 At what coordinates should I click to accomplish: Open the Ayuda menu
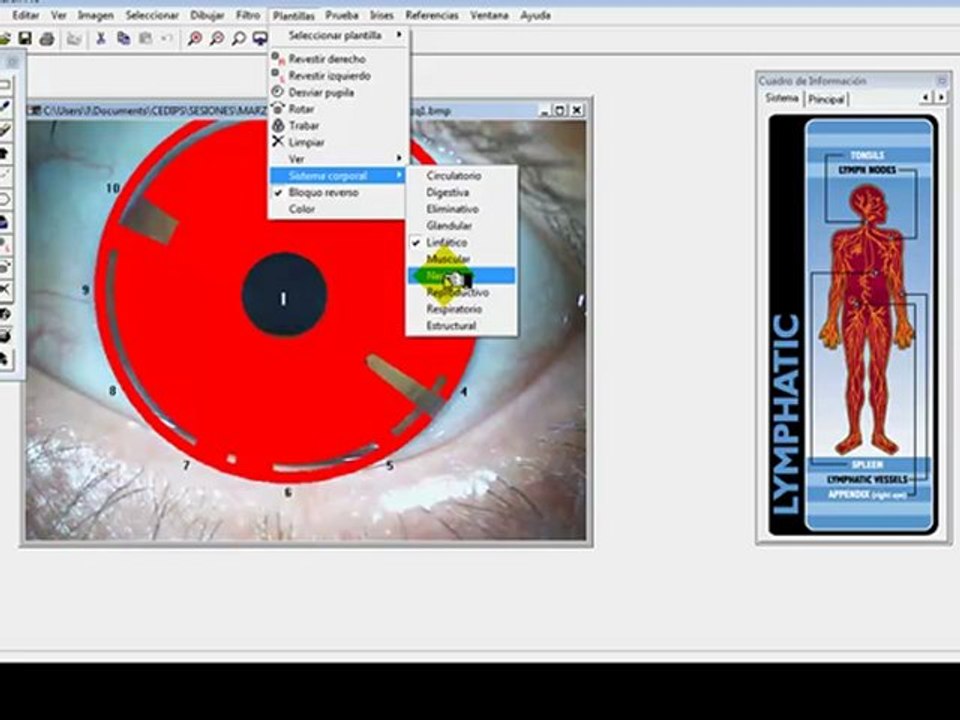tap(535, 15)
